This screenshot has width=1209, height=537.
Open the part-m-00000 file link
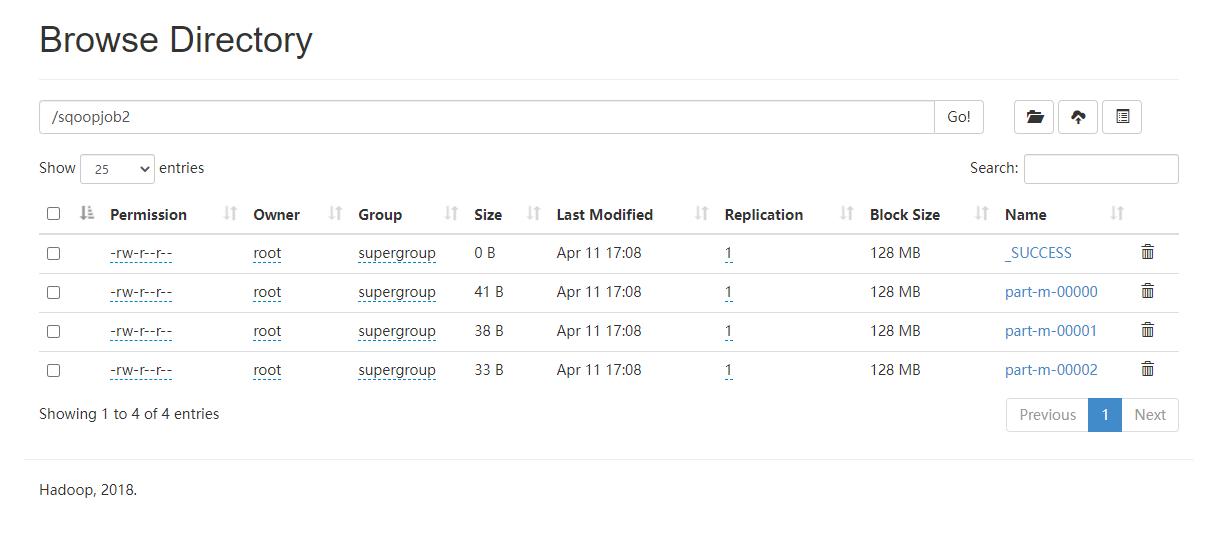(x=1051, y=292)
